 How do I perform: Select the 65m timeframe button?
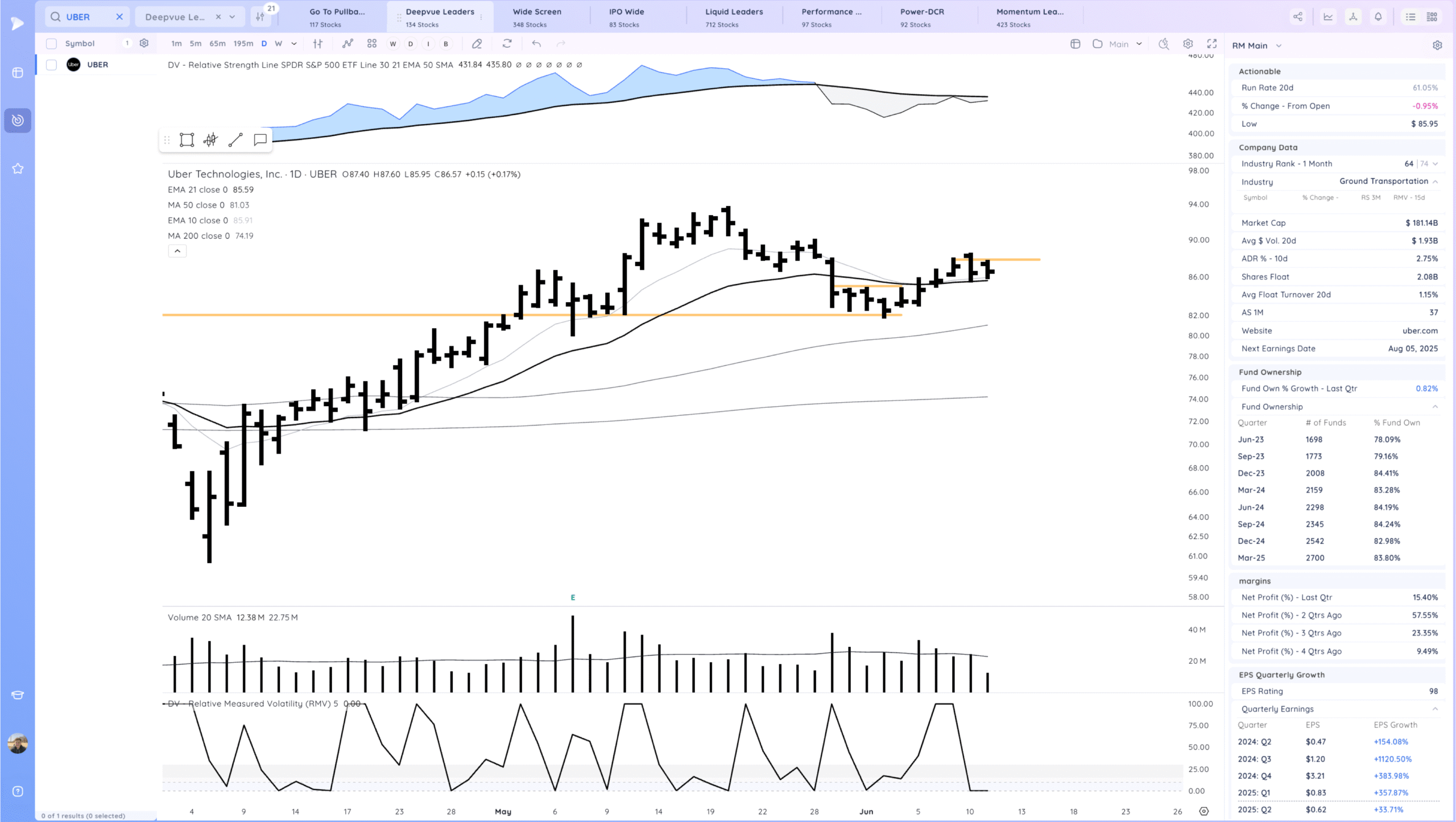(x=217, y=44)
